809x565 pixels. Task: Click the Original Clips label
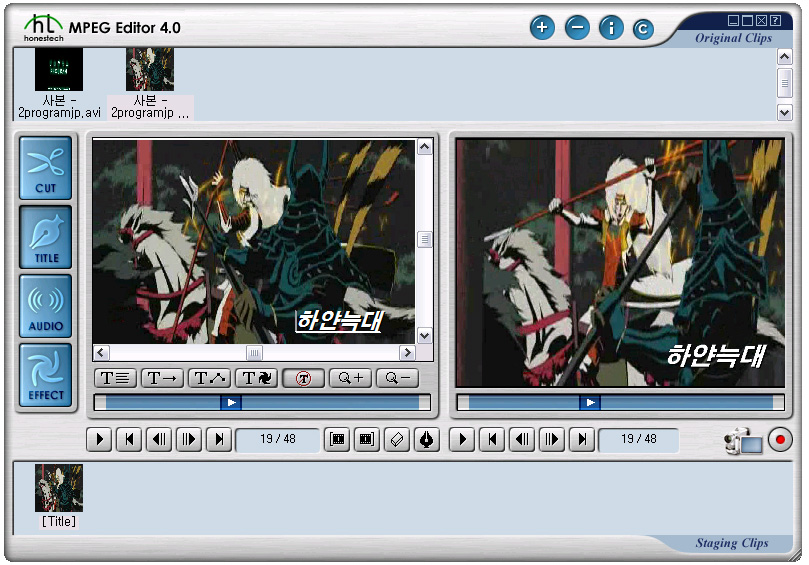click(x=733, y=38)
